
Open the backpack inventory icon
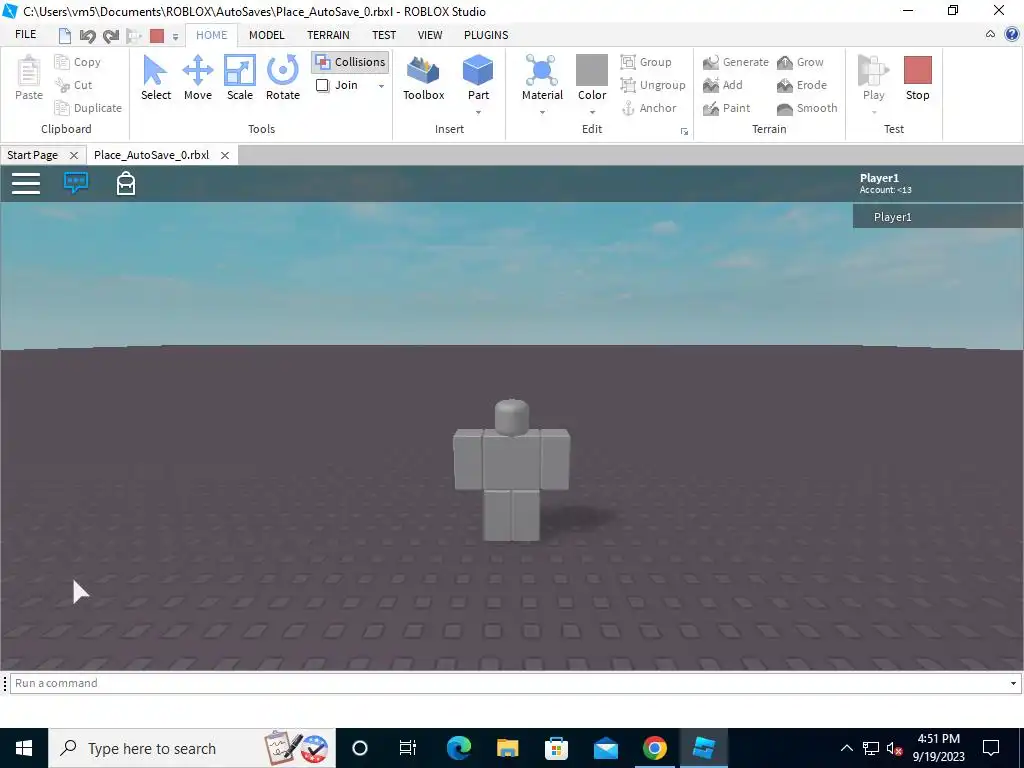pos(125,184)
